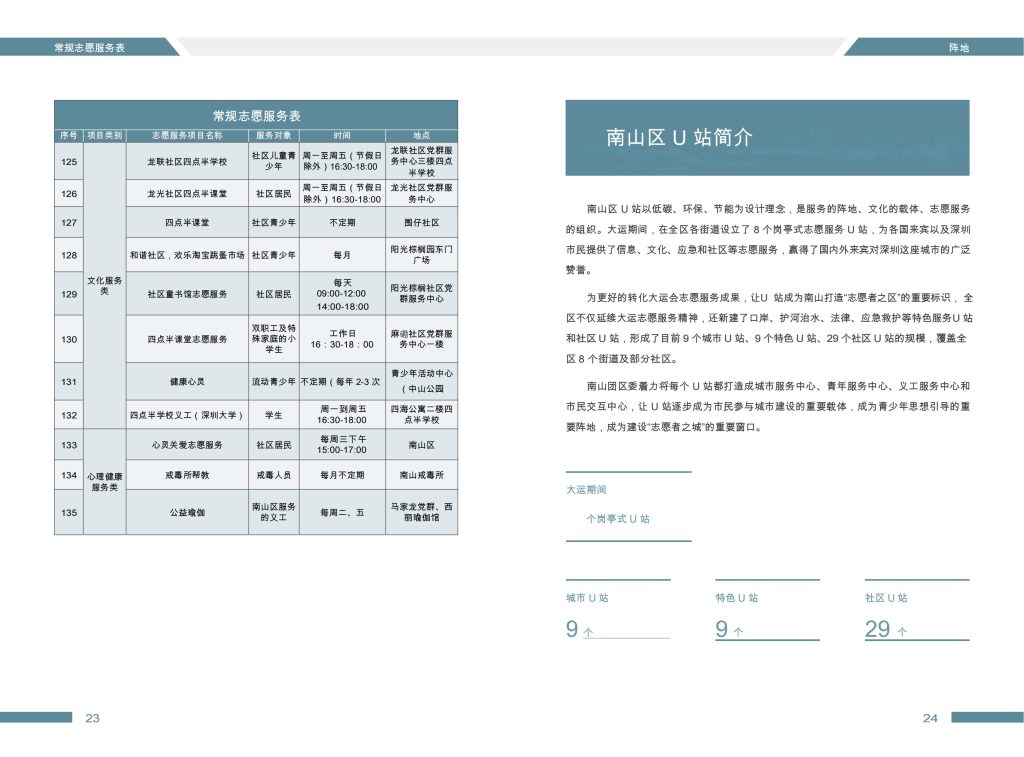Click the '社区 U 站' statistic label
Screen dimensions: 1024x757
pyautogui.click(x=886, y=598)
